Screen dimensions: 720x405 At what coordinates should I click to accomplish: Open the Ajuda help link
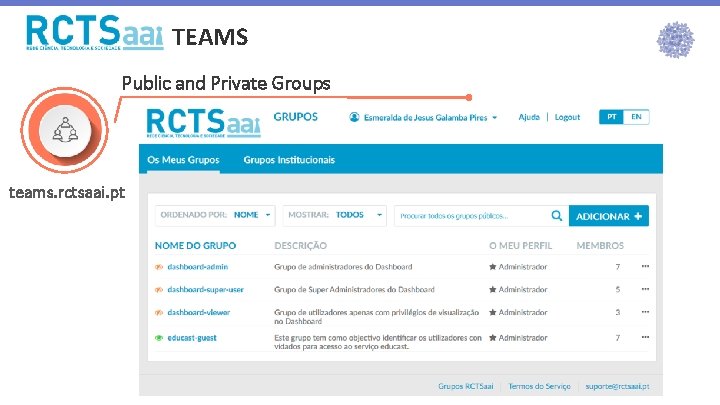pos(529,117)
